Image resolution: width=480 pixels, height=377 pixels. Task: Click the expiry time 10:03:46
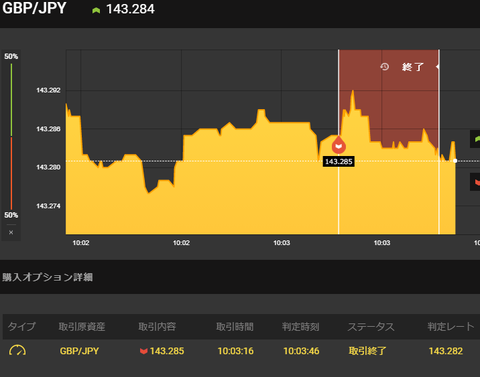pyautogui.click(x=301, y=351)
